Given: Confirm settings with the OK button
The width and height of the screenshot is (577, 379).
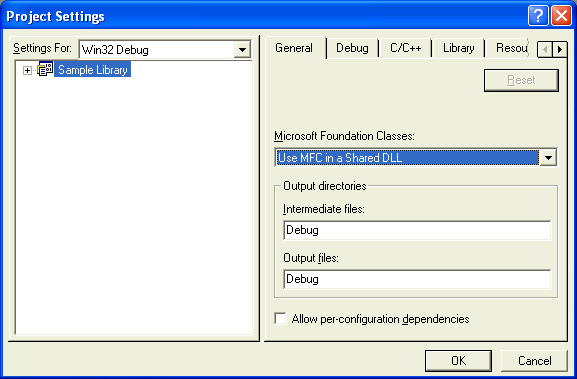Looking at the screenshot, I should [458, 361].
